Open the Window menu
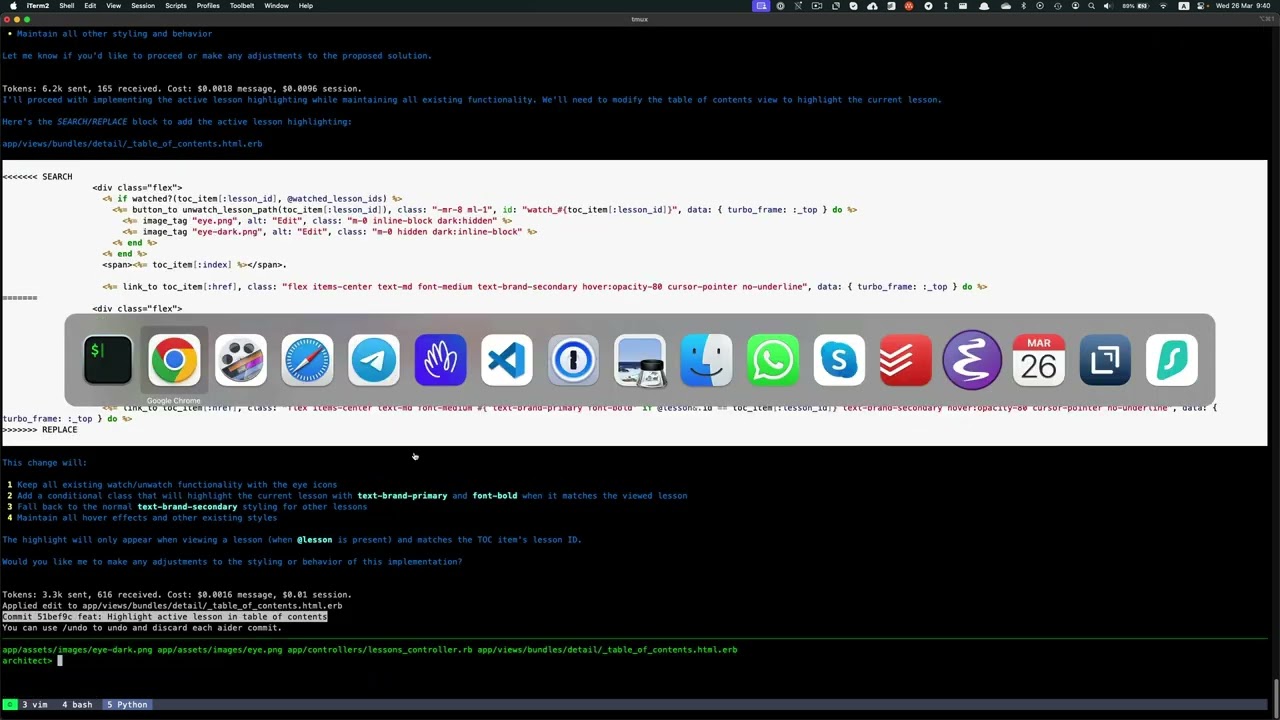Viewport: 1280px width, 720px height. 277,6
